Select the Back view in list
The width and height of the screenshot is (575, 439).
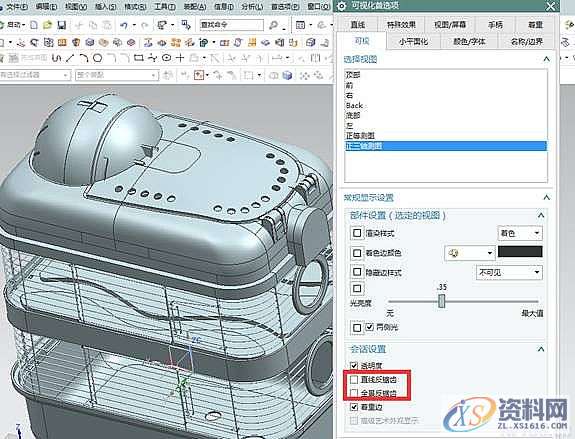coord(446,106)
